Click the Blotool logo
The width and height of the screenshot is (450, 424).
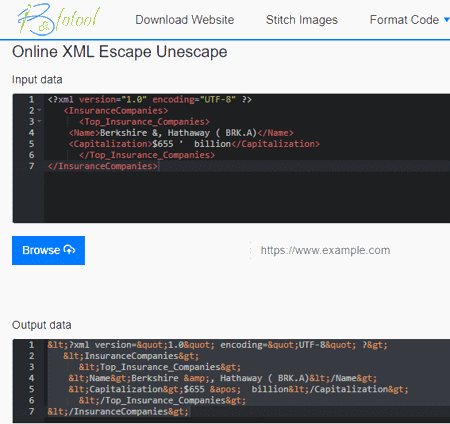tap(59, 19)
